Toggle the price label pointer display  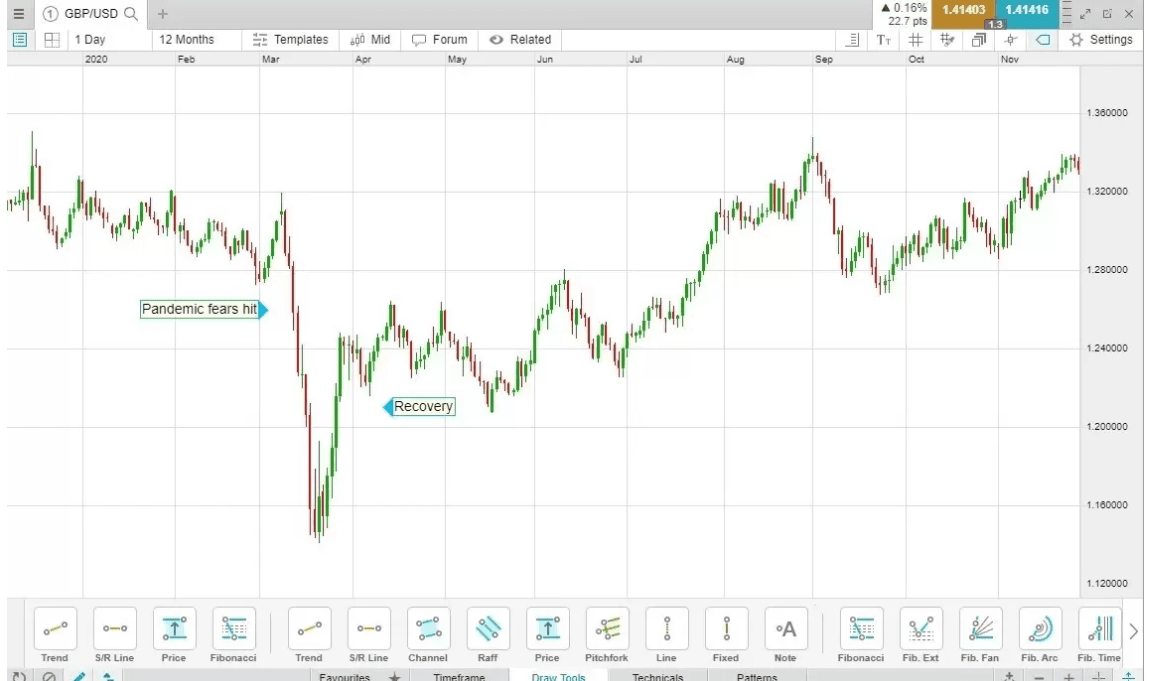1041,39
